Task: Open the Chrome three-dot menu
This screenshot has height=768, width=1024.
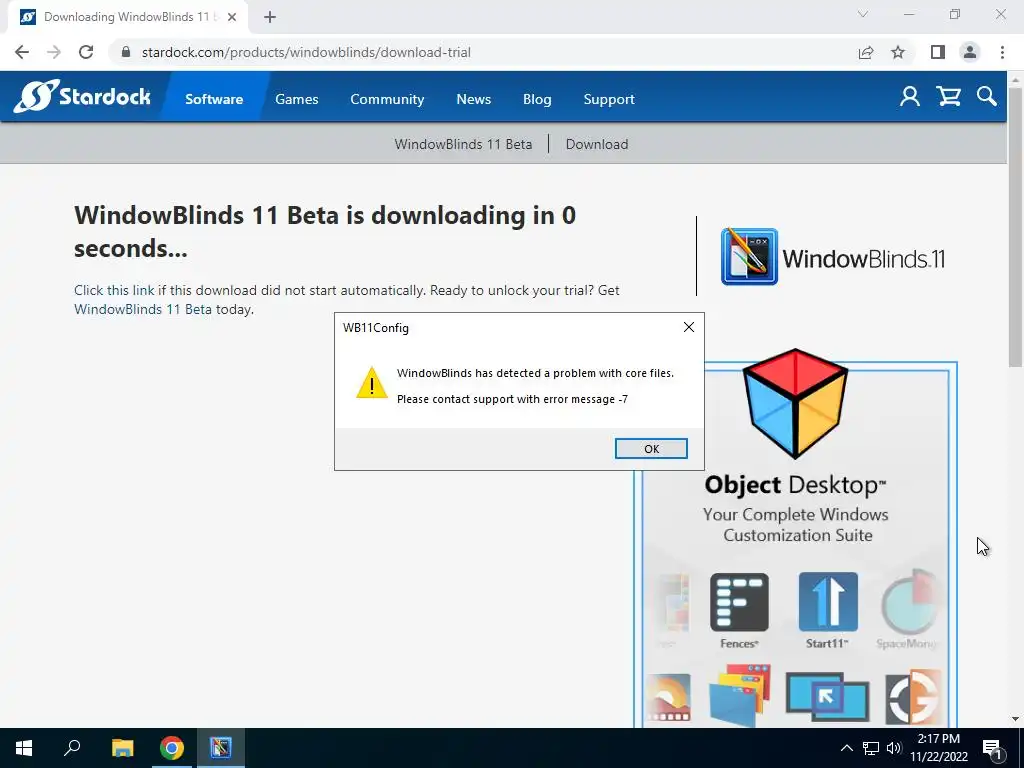Action: [x=1002, y=52]
